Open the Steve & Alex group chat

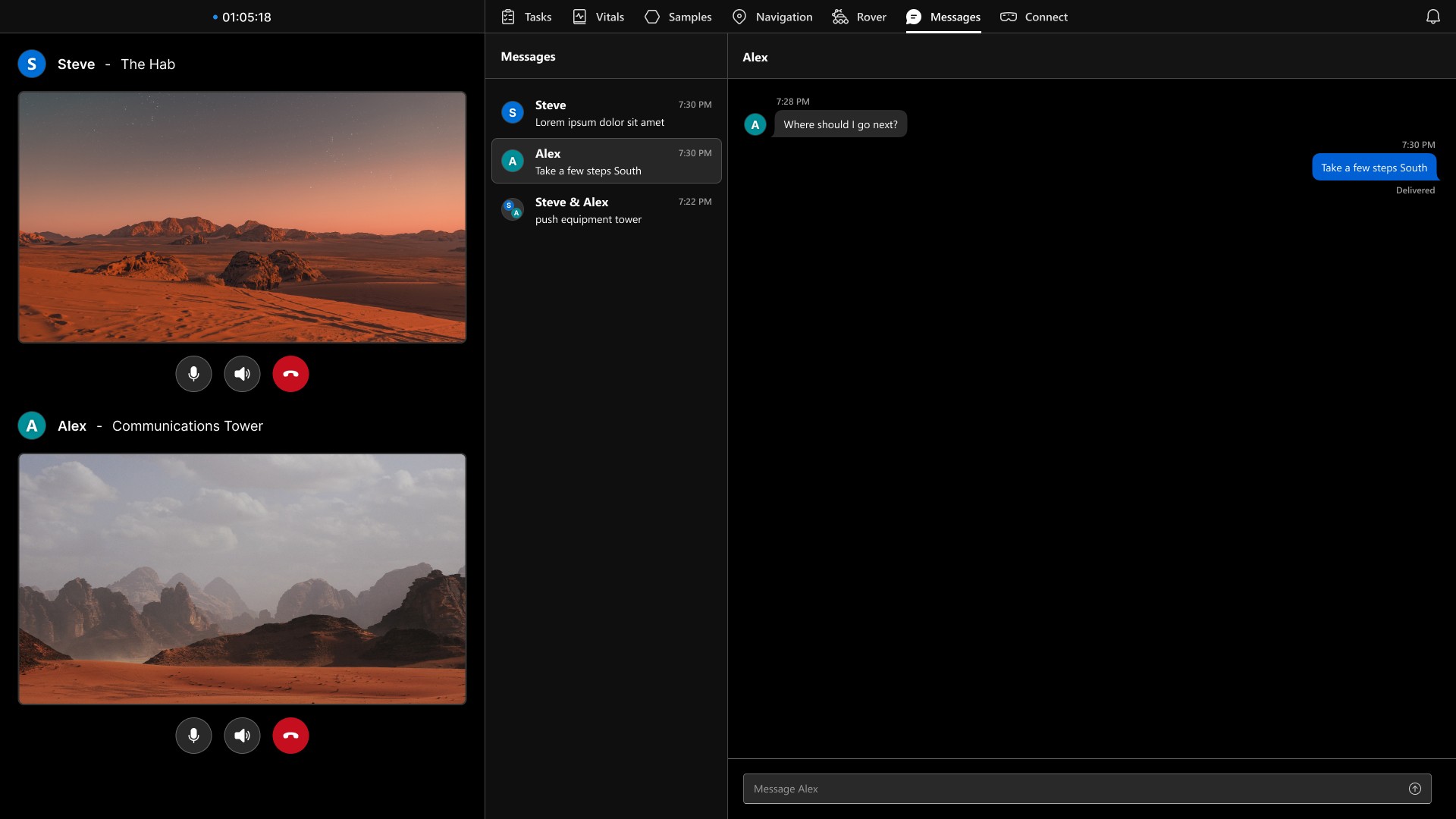point(606,210)
